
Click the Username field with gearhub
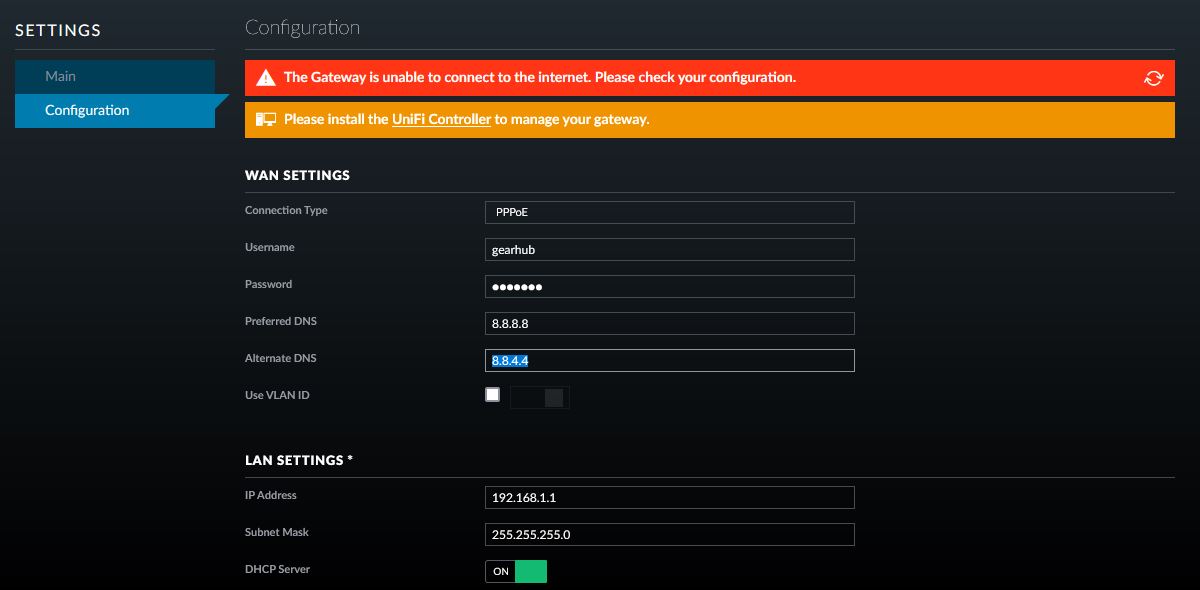coord(669,249)
